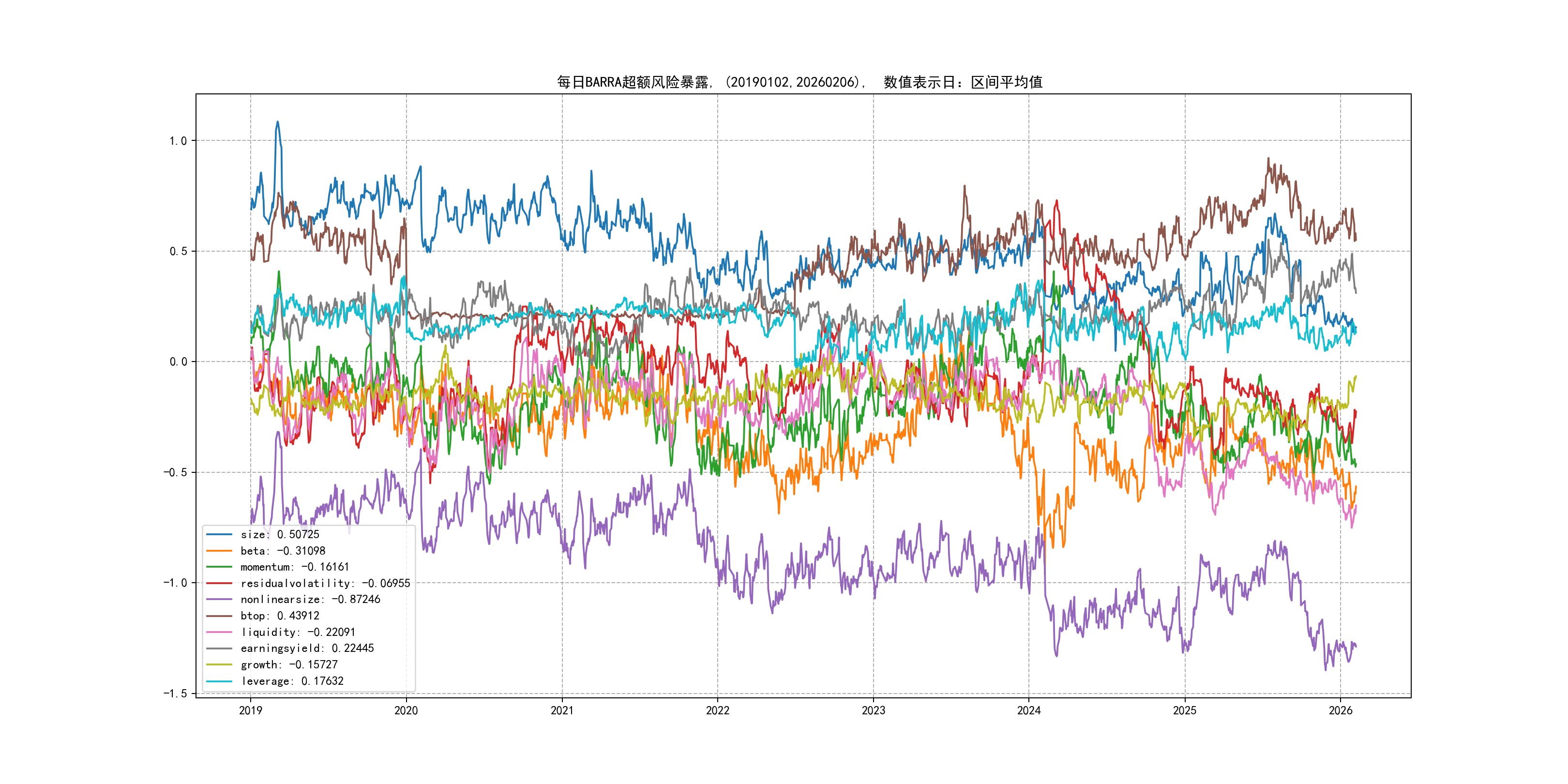This screenshot has height=784, width=1568.
Task: Click the blue size legend line swatch
Action: pyautogui.click(x=219, y=534)
